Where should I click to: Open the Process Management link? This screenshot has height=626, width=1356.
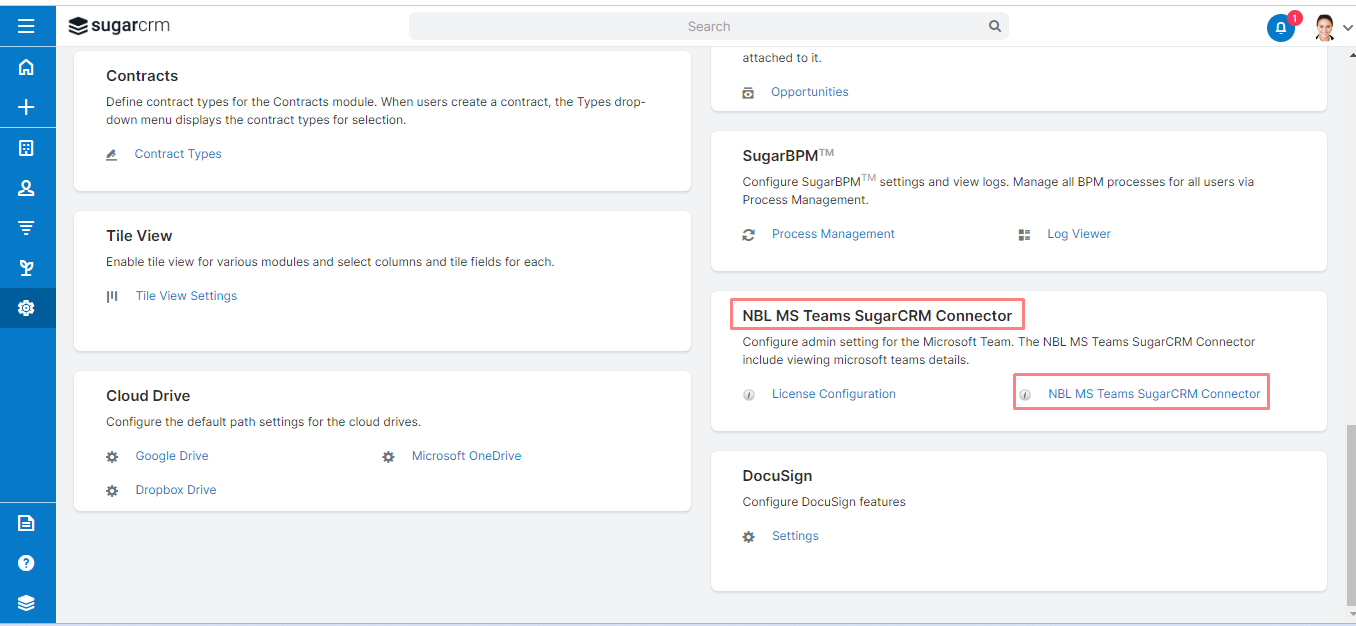coord(833,234)
